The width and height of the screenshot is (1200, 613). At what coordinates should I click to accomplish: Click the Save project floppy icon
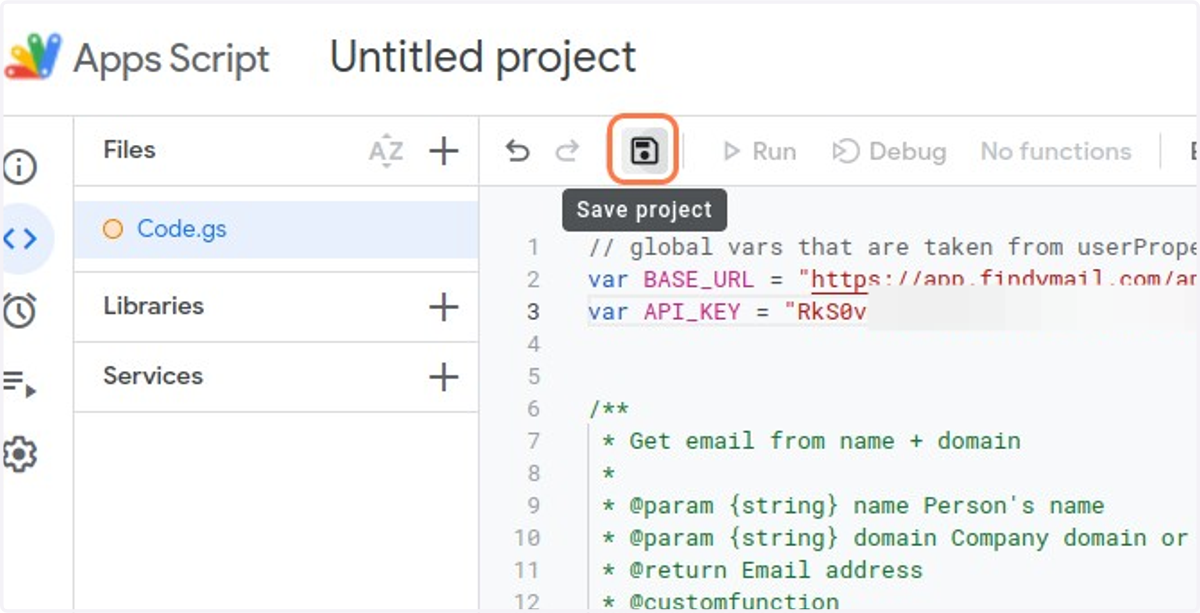[644, 151]
